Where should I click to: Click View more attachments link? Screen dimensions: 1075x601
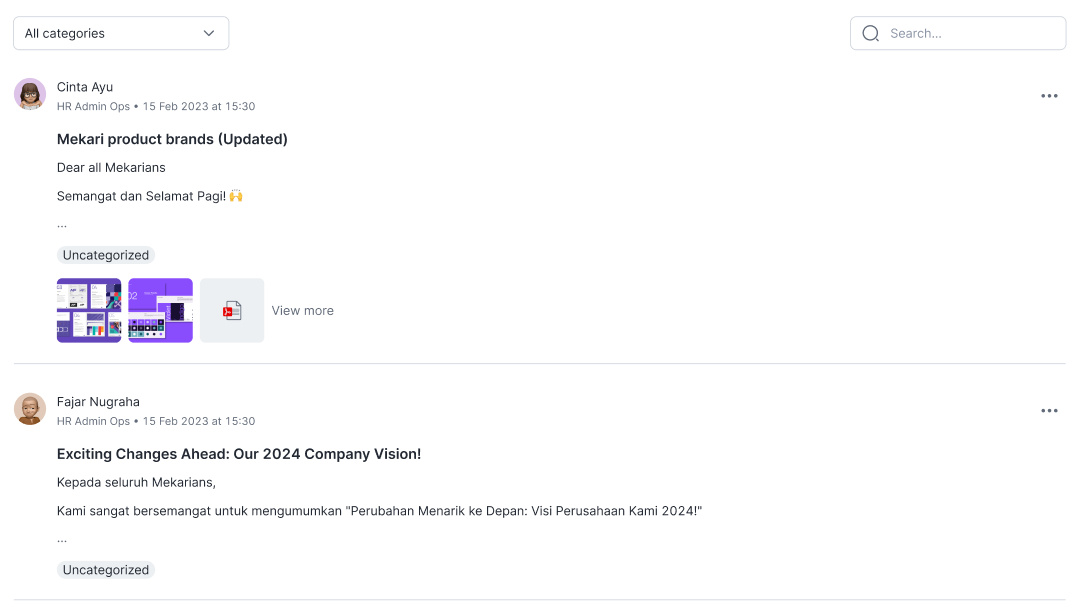click(x=302, y=310)
